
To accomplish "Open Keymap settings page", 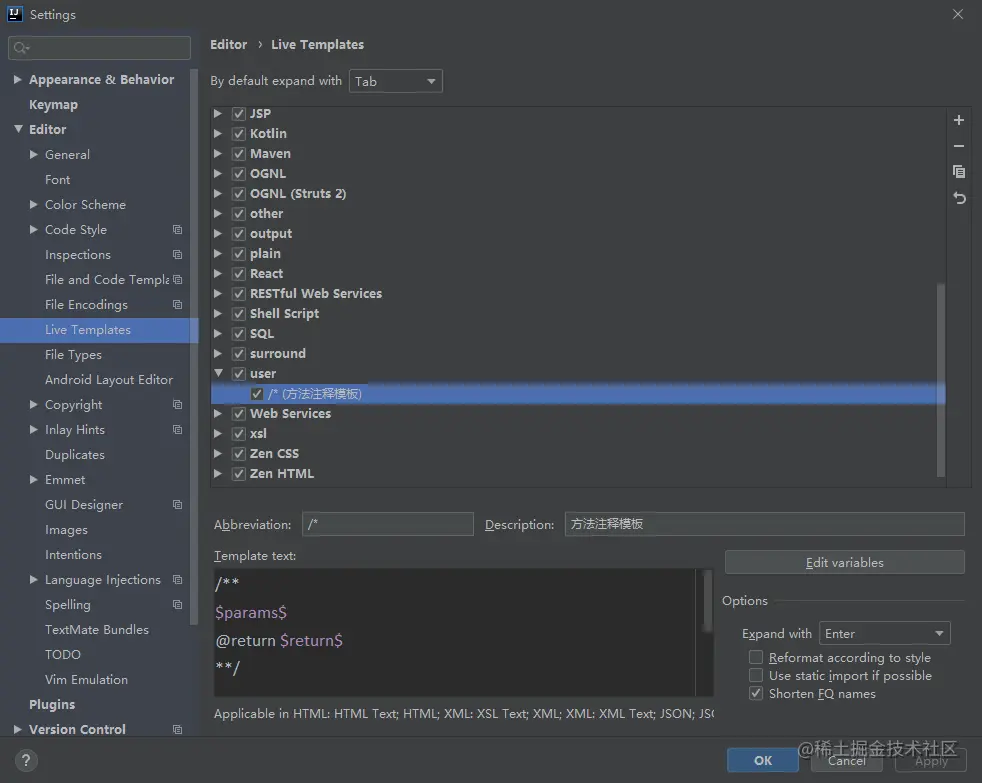I will pyautogui.click(x=53, y=105).
